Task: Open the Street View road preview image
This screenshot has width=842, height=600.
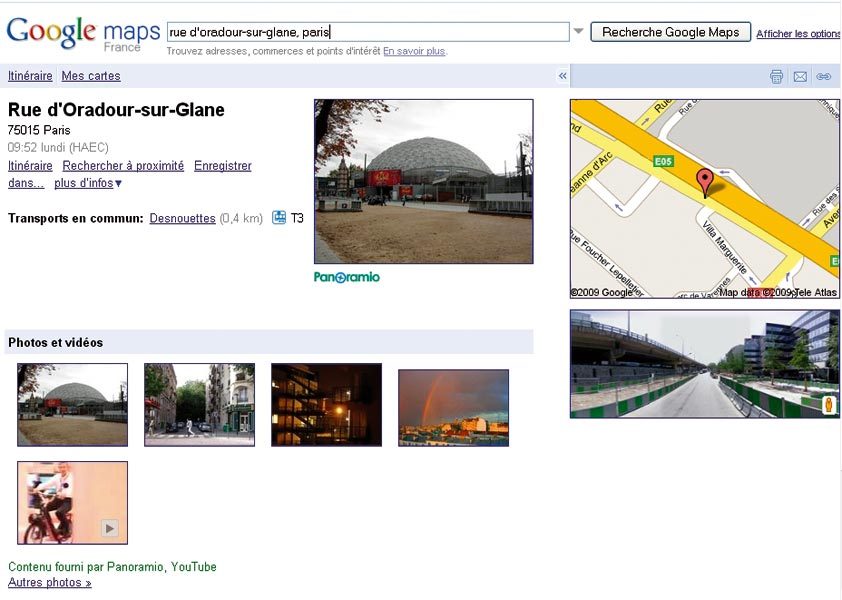Action: click(705, 364)
